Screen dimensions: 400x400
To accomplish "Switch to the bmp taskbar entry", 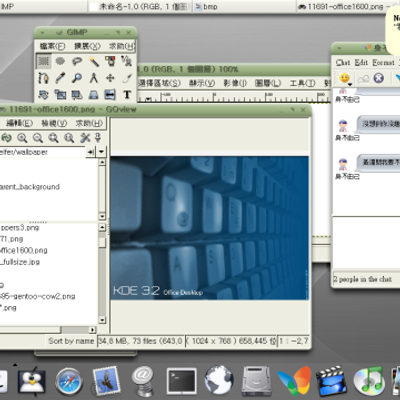I will click(244, 7).
